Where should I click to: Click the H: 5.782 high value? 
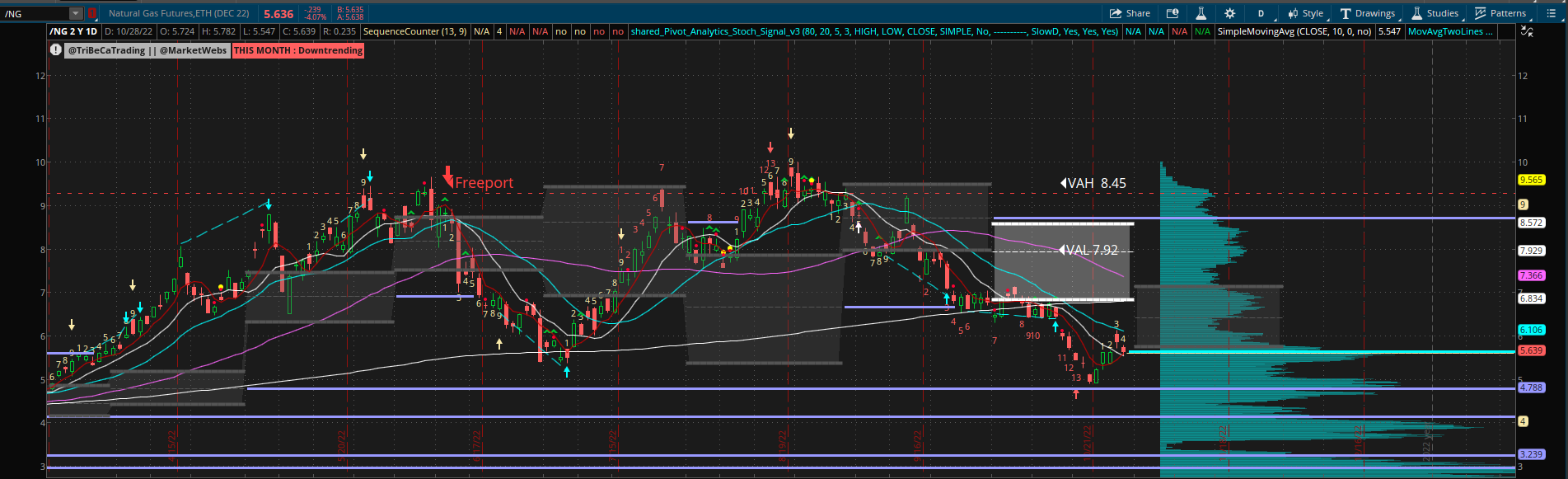tap(220, 31)
